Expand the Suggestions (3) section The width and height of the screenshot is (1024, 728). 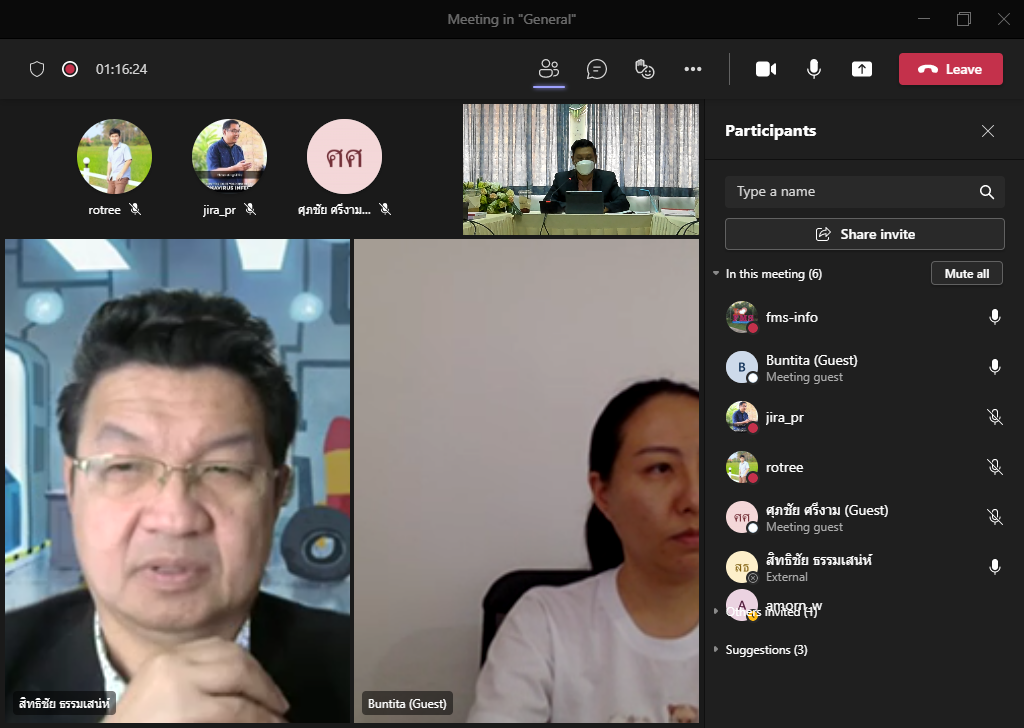coord(716,650)
